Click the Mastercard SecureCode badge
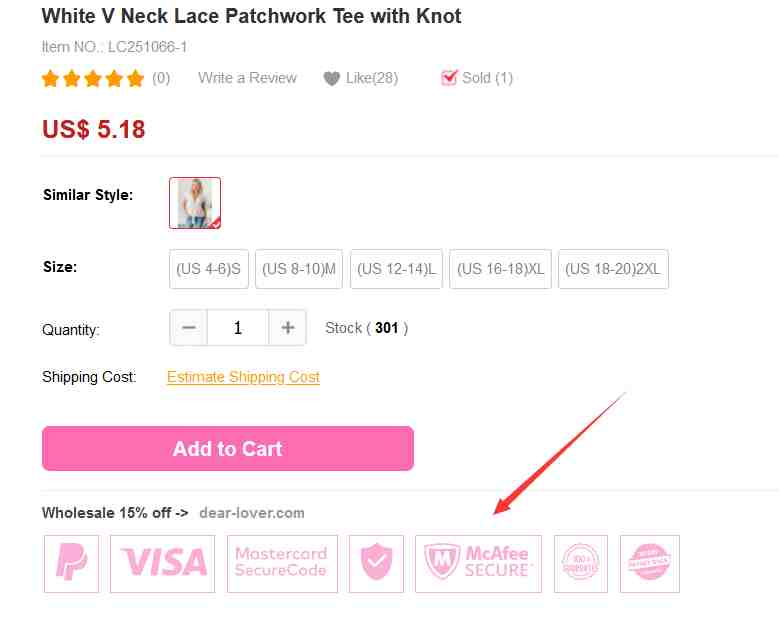Viewport: 779px width, 642px height. [x=282, y=563]
